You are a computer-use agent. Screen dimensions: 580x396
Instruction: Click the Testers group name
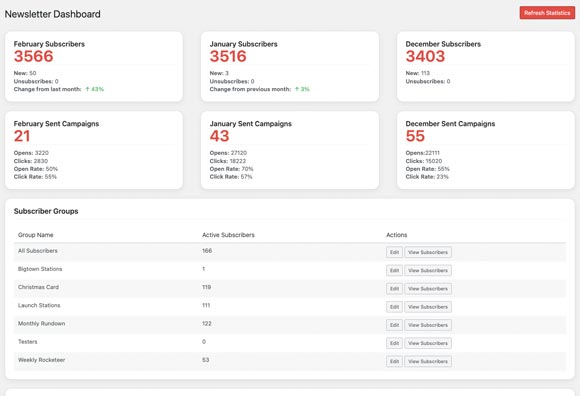(x=27, y=342)
